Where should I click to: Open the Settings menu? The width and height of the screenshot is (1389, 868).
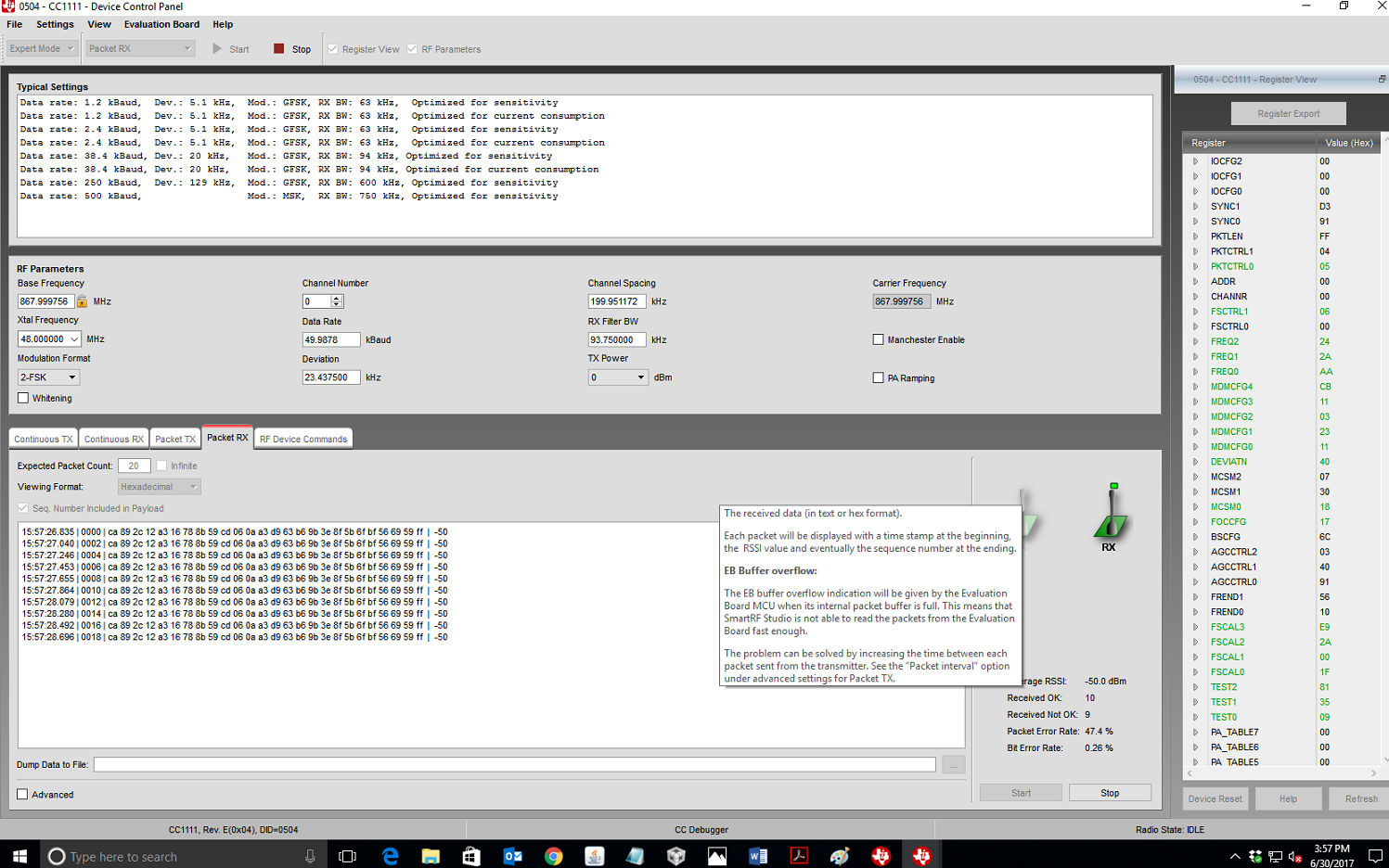[55, 24]
